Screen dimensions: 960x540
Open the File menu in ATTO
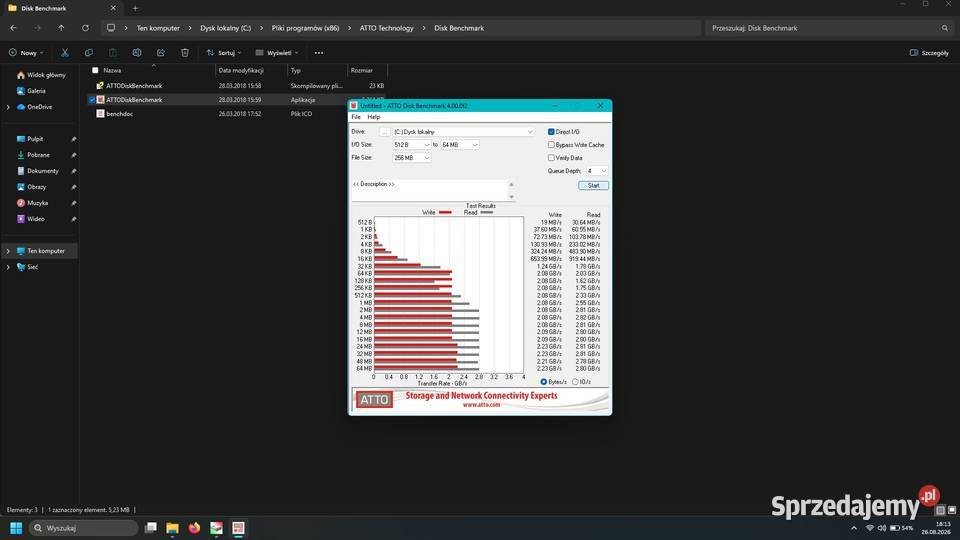(356, 117)
